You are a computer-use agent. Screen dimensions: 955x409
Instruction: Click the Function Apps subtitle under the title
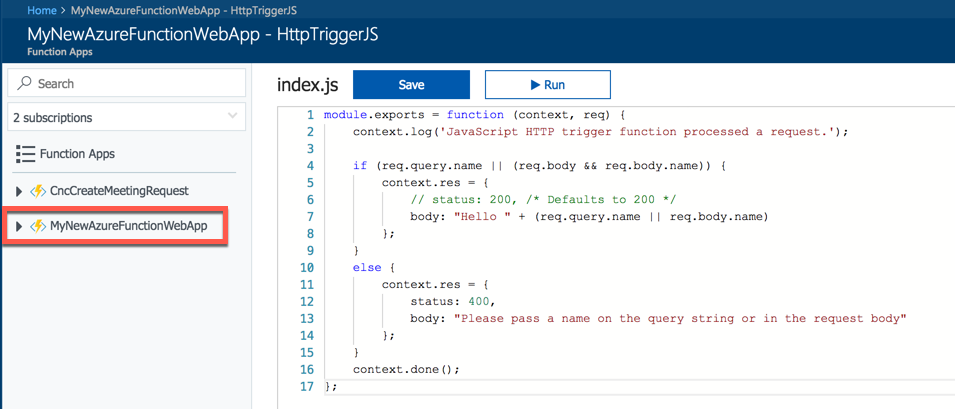pyautogui.click(x=60, y=52)
